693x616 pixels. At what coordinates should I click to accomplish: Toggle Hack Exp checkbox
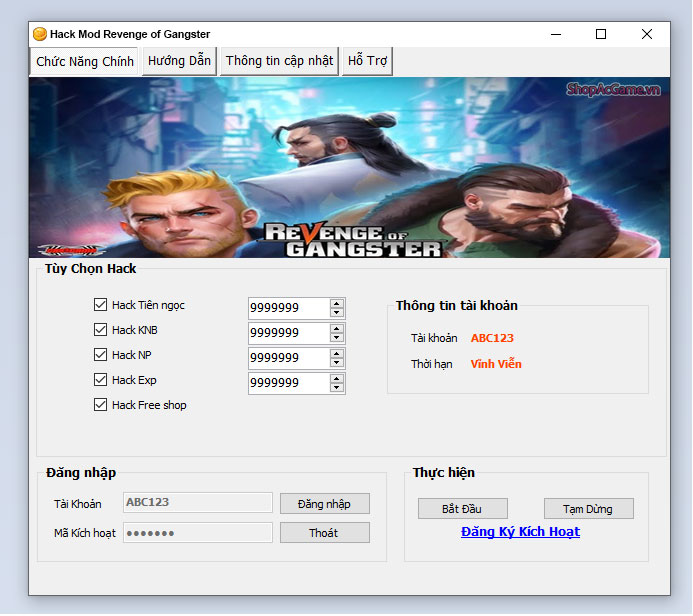coord(100,380)
